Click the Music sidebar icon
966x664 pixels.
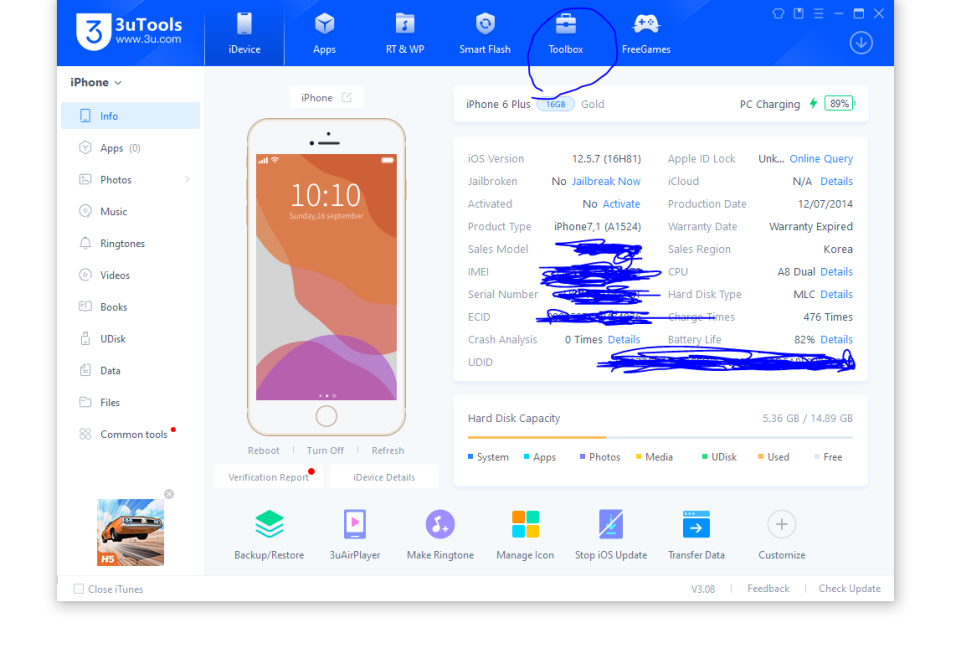coord(85,211)
